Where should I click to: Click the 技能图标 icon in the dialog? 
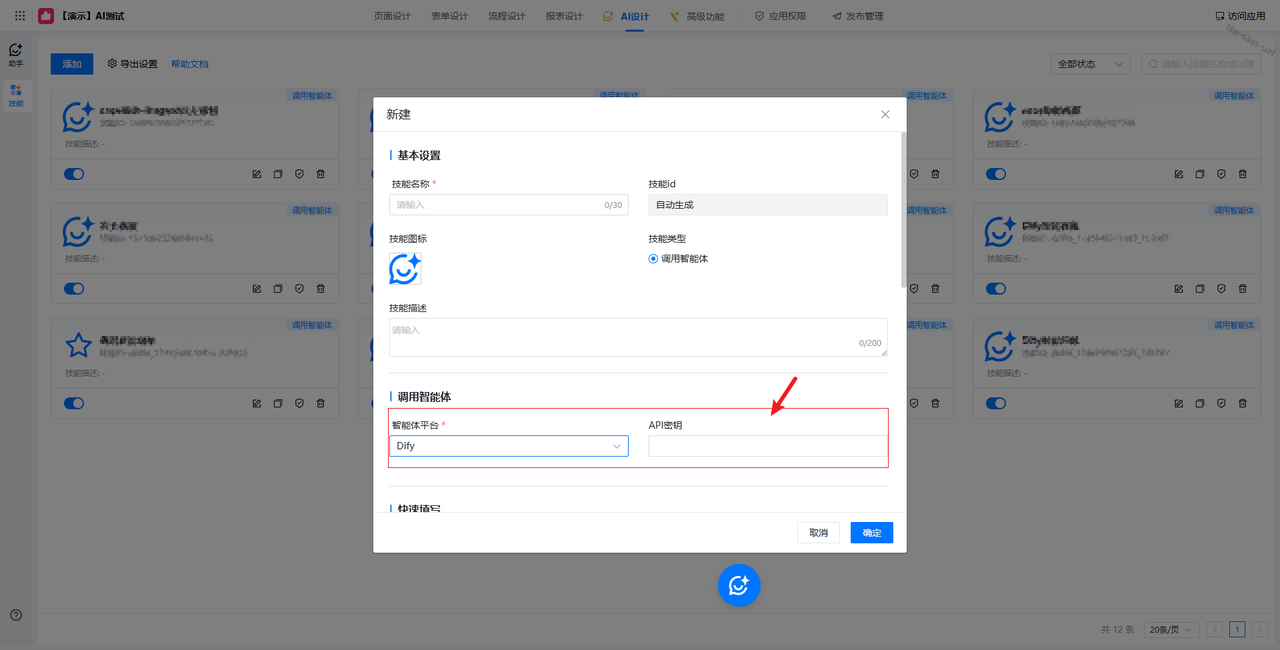(405, 269)
